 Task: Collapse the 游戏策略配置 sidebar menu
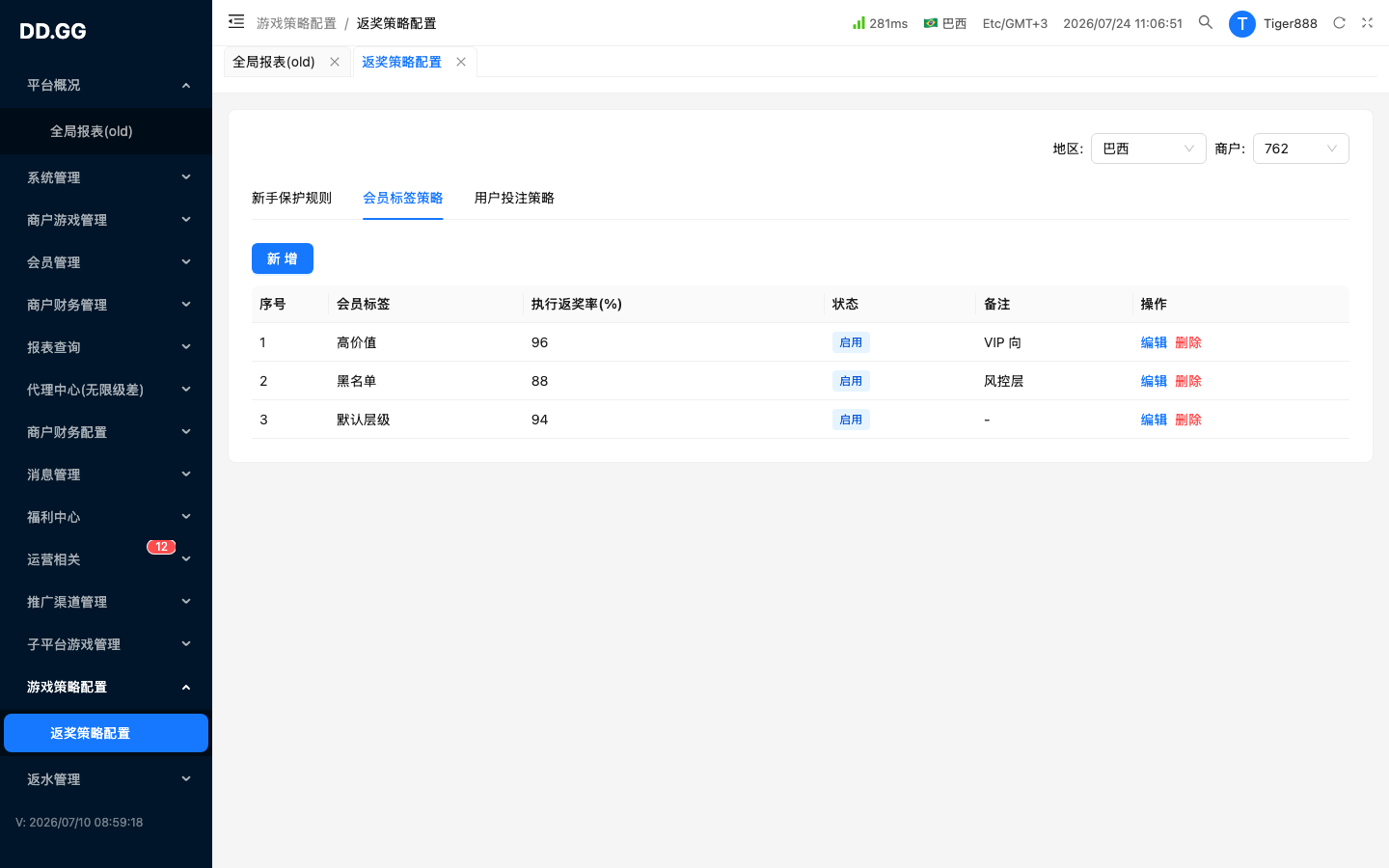(x=106, y=687)
